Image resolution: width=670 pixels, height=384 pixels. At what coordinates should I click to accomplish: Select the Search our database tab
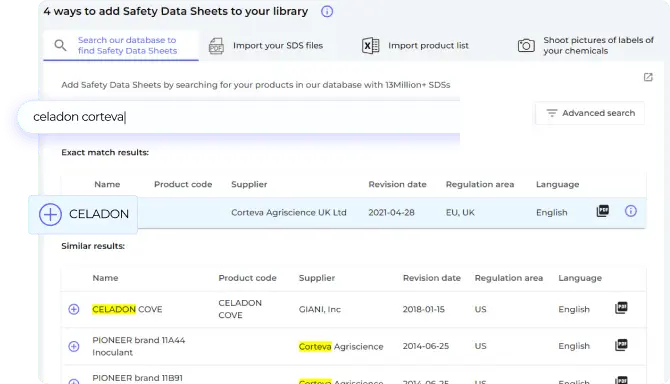[x=121, y=45]
